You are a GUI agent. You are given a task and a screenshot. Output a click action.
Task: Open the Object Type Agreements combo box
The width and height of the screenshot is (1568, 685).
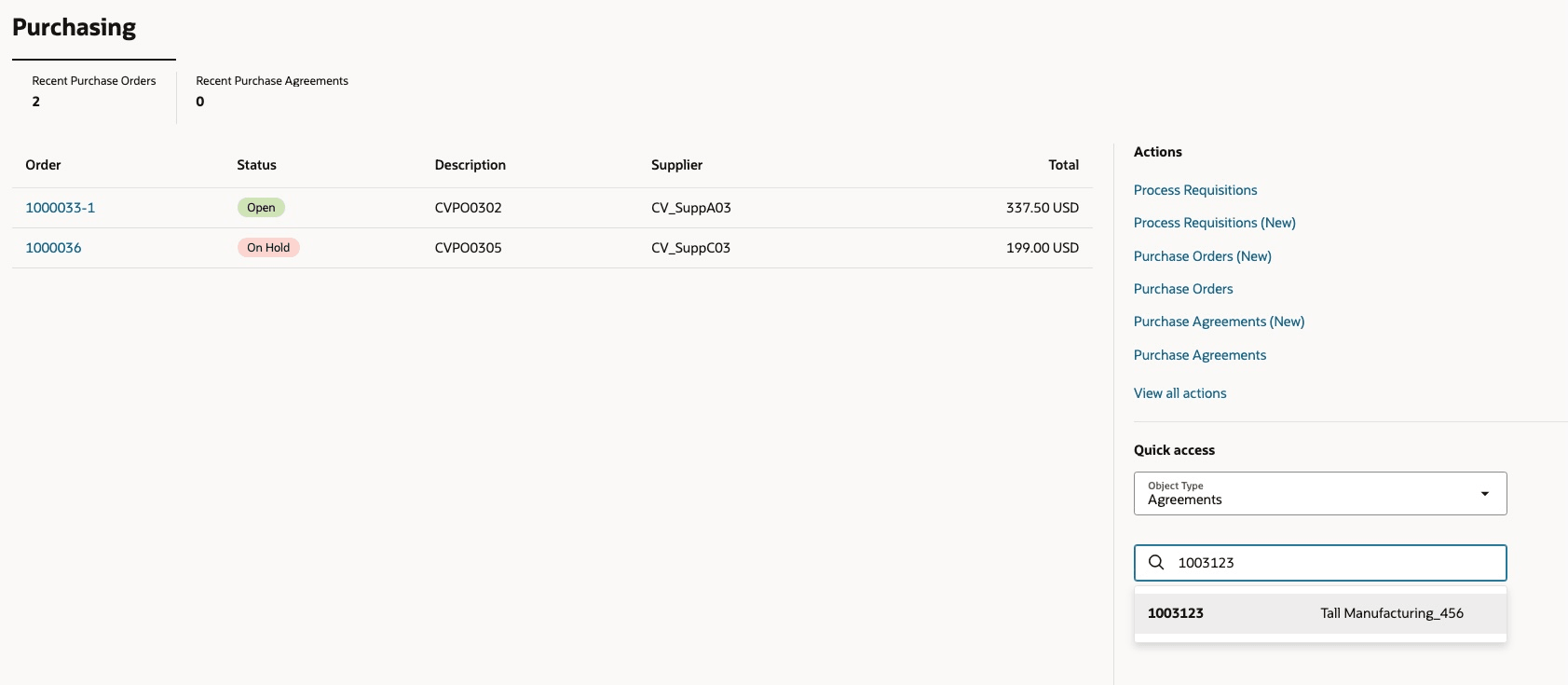1320,493
